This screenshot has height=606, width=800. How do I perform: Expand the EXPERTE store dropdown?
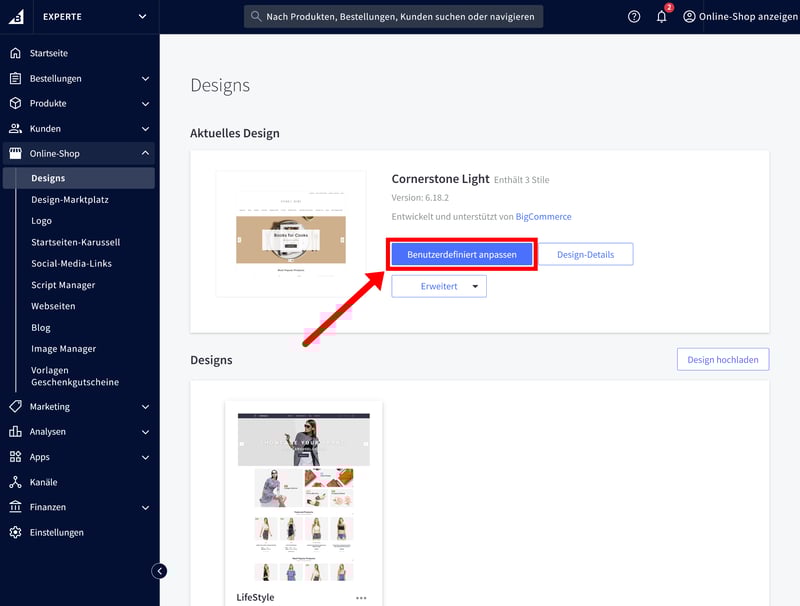tap(142, 16)
